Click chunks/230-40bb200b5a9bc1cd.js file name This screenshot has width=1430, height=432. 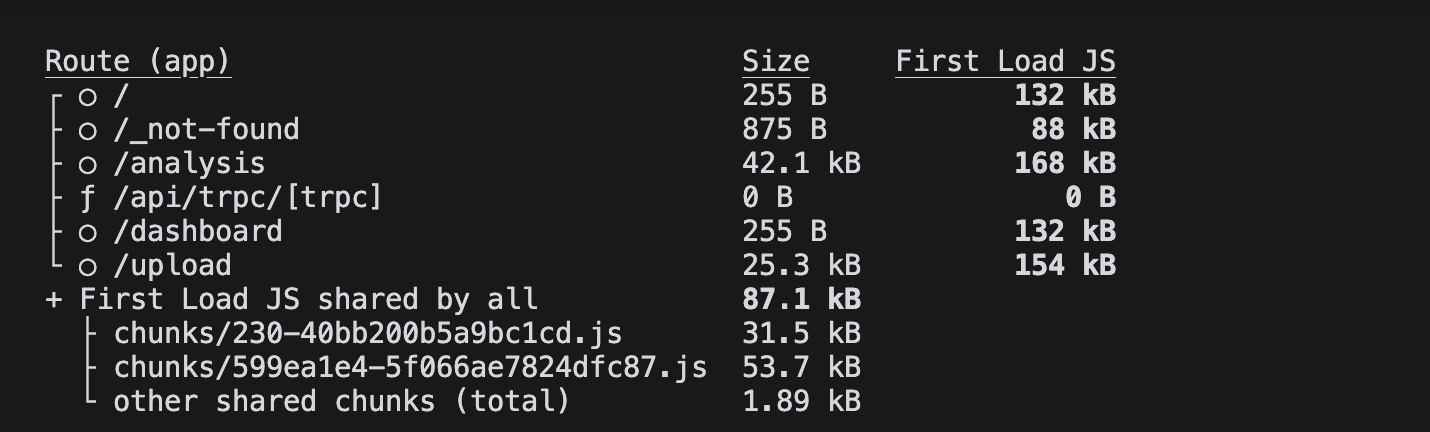coord(368,333)
